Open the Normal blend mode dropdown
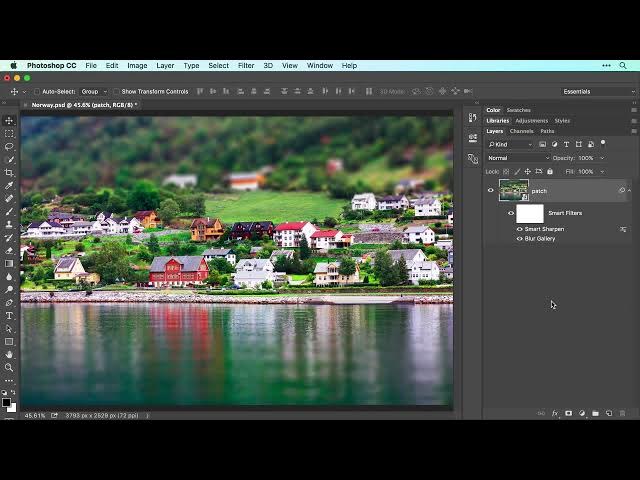 click(517, 158)
